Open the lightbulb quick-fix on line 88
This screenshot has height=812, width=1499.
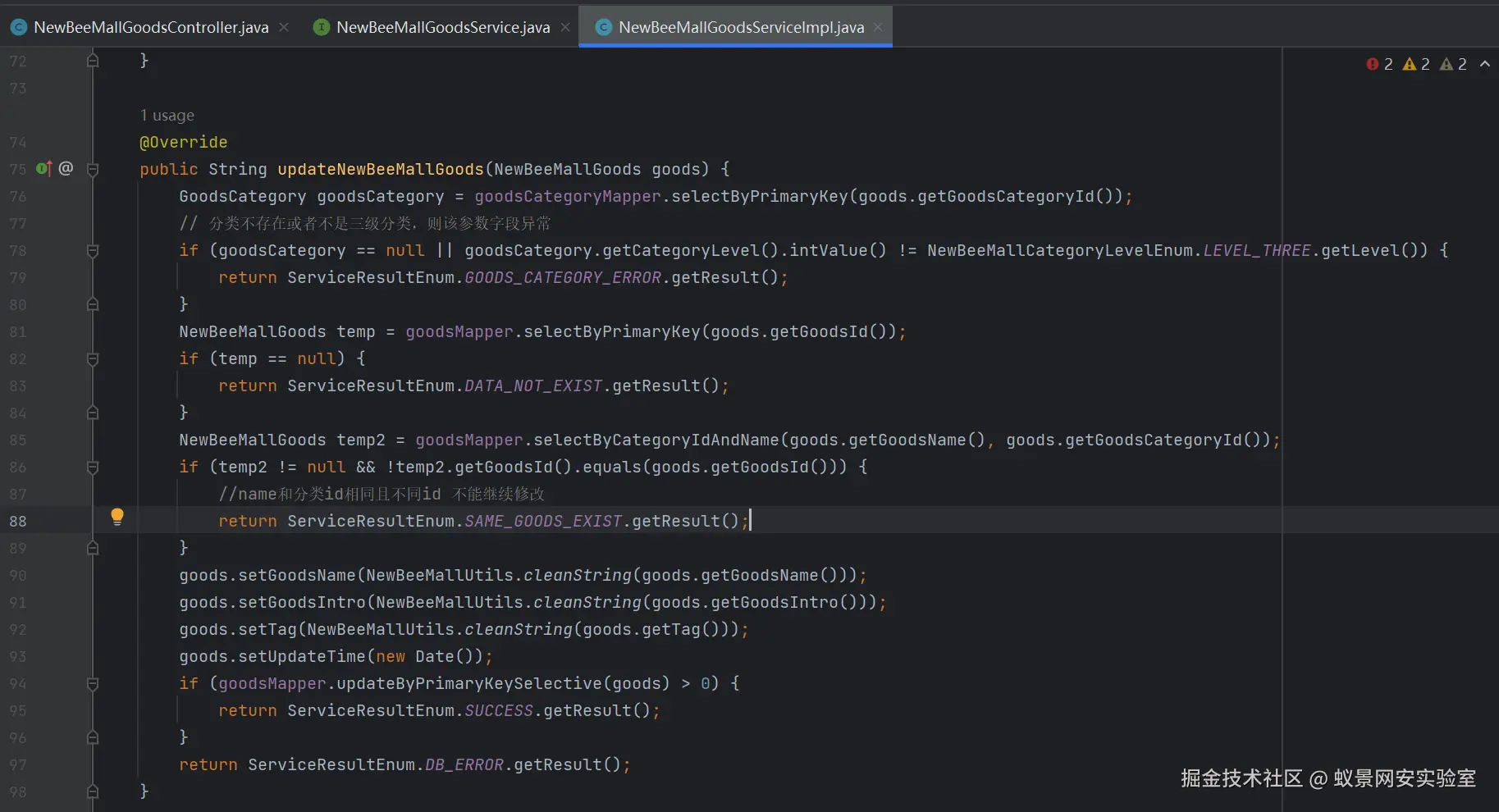click(117, 517)
